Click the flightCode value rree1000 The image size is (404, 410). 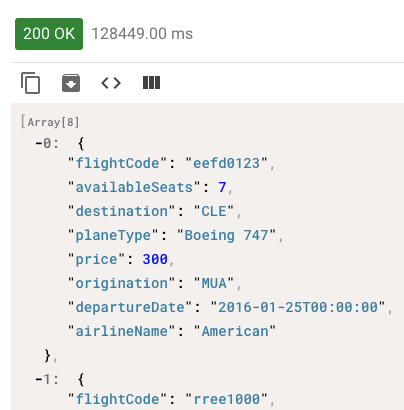pos(226,399)
